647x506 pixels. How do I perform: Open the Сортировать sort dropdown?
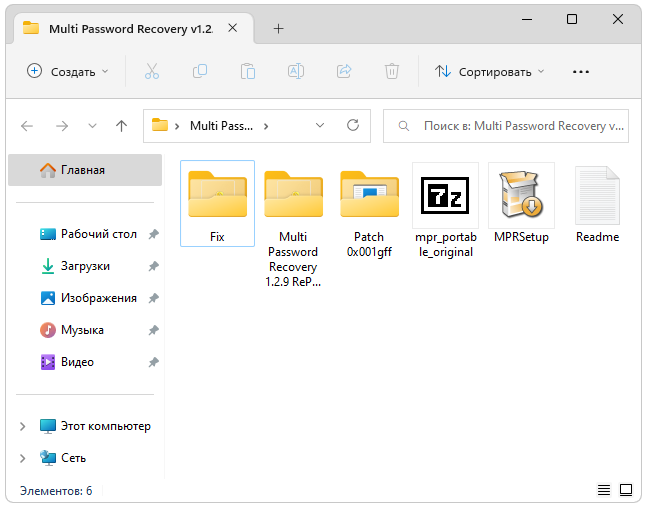pyautogui.click(x=490, y=71)
